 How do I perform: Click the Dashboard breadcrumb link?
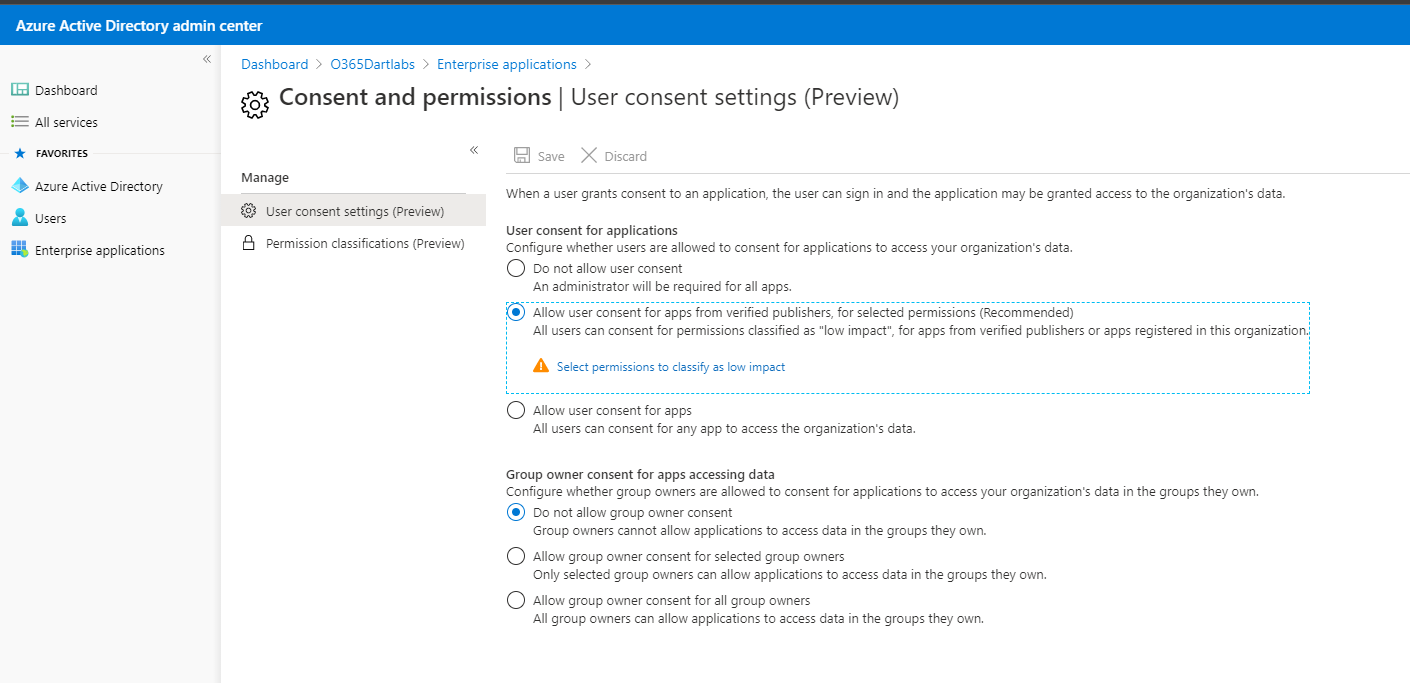[274, 64]
